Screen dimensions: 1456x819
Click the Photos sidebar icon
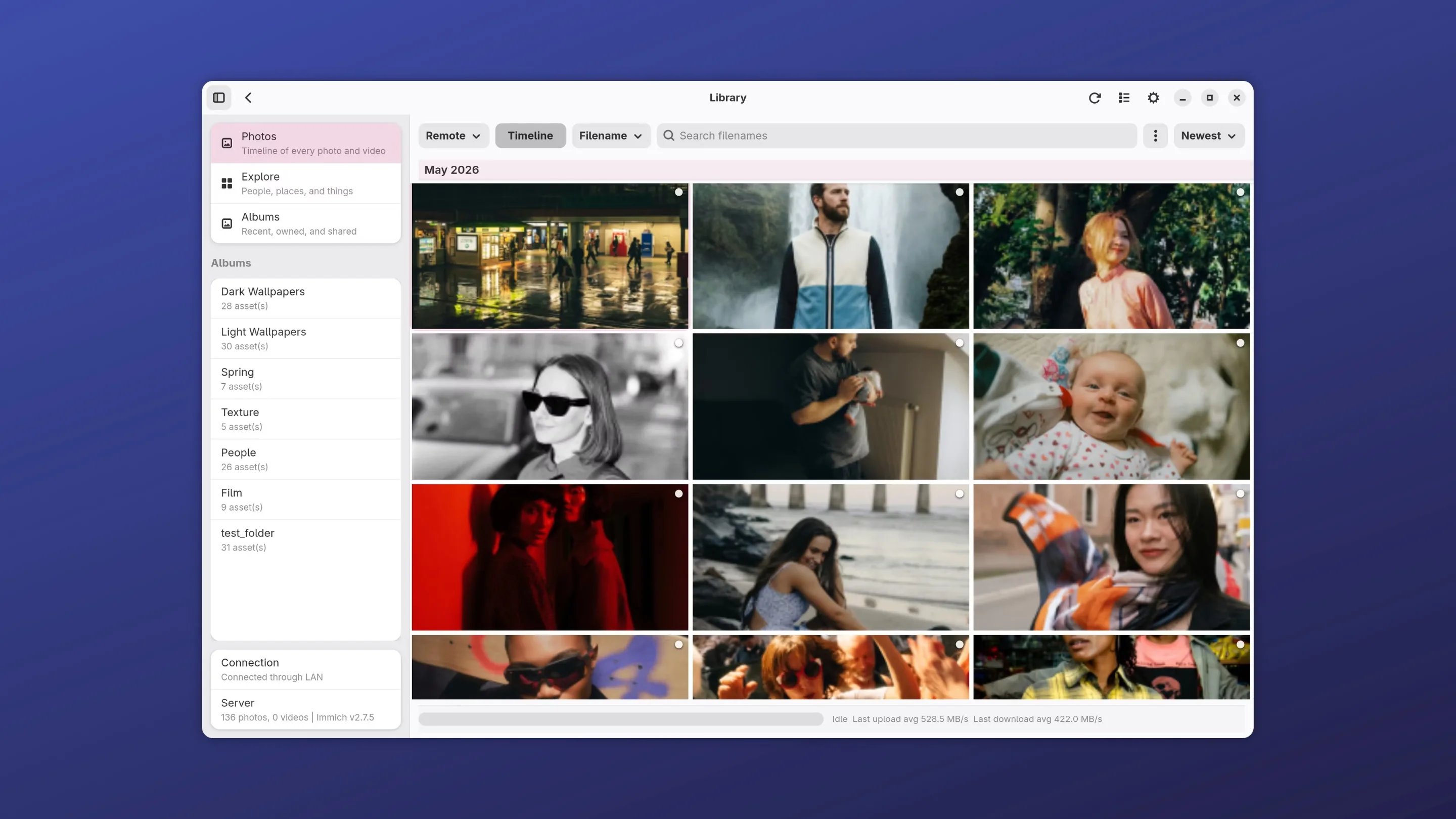(226, 143)
